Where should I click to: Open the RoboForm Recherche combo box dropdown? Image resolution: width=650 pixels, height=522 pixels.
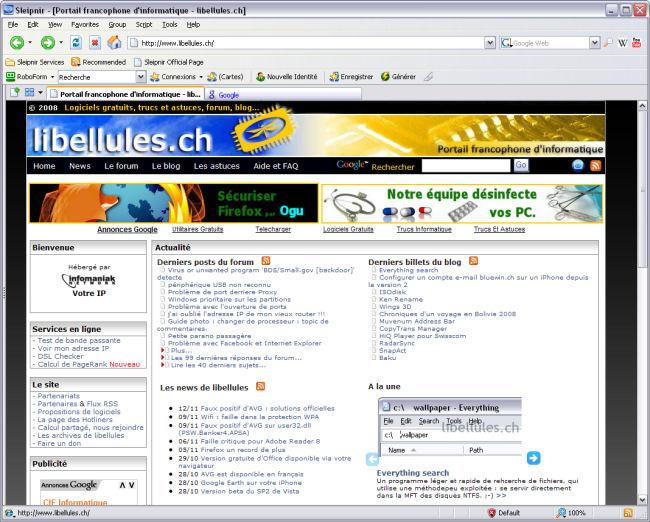(141, 77)
